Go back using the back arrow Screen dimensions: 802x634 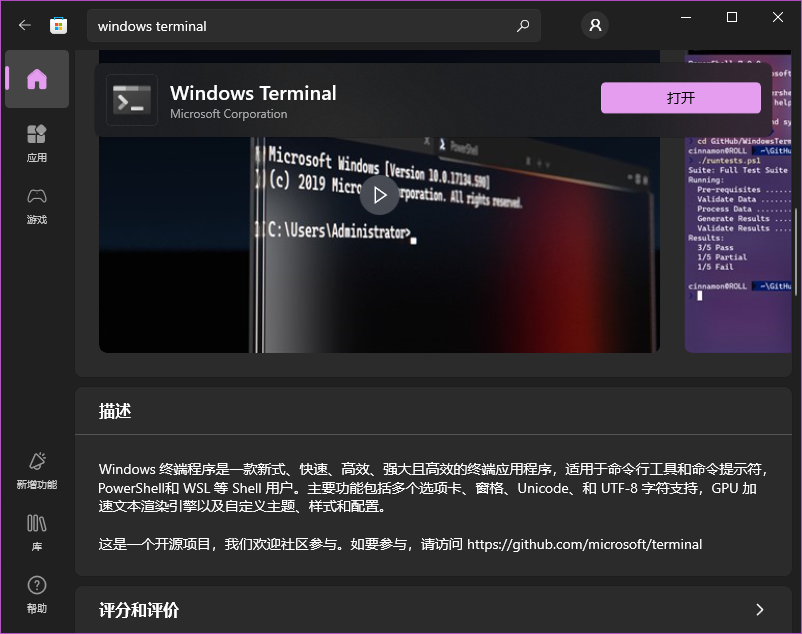point(25,25)
